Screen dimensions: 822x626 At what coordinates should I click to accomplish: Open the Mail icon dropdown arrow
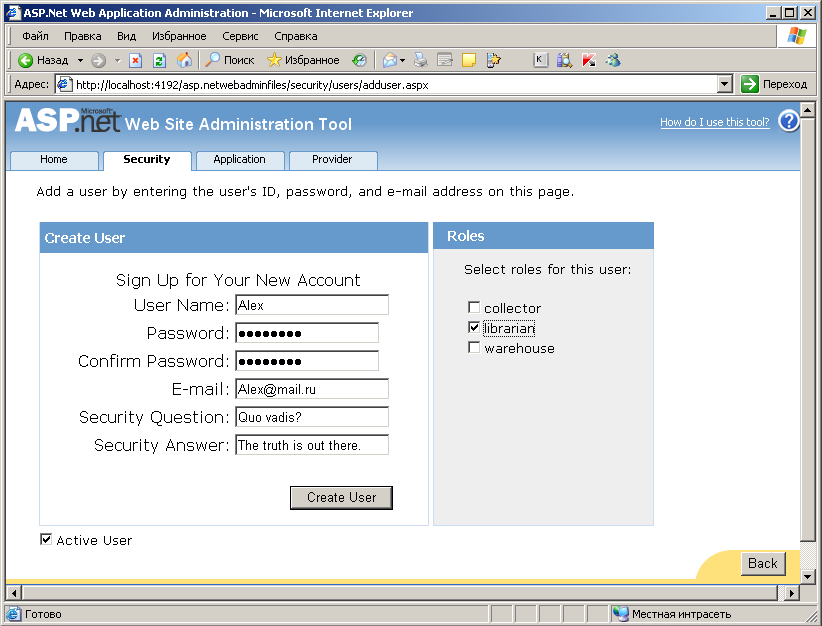403,60
